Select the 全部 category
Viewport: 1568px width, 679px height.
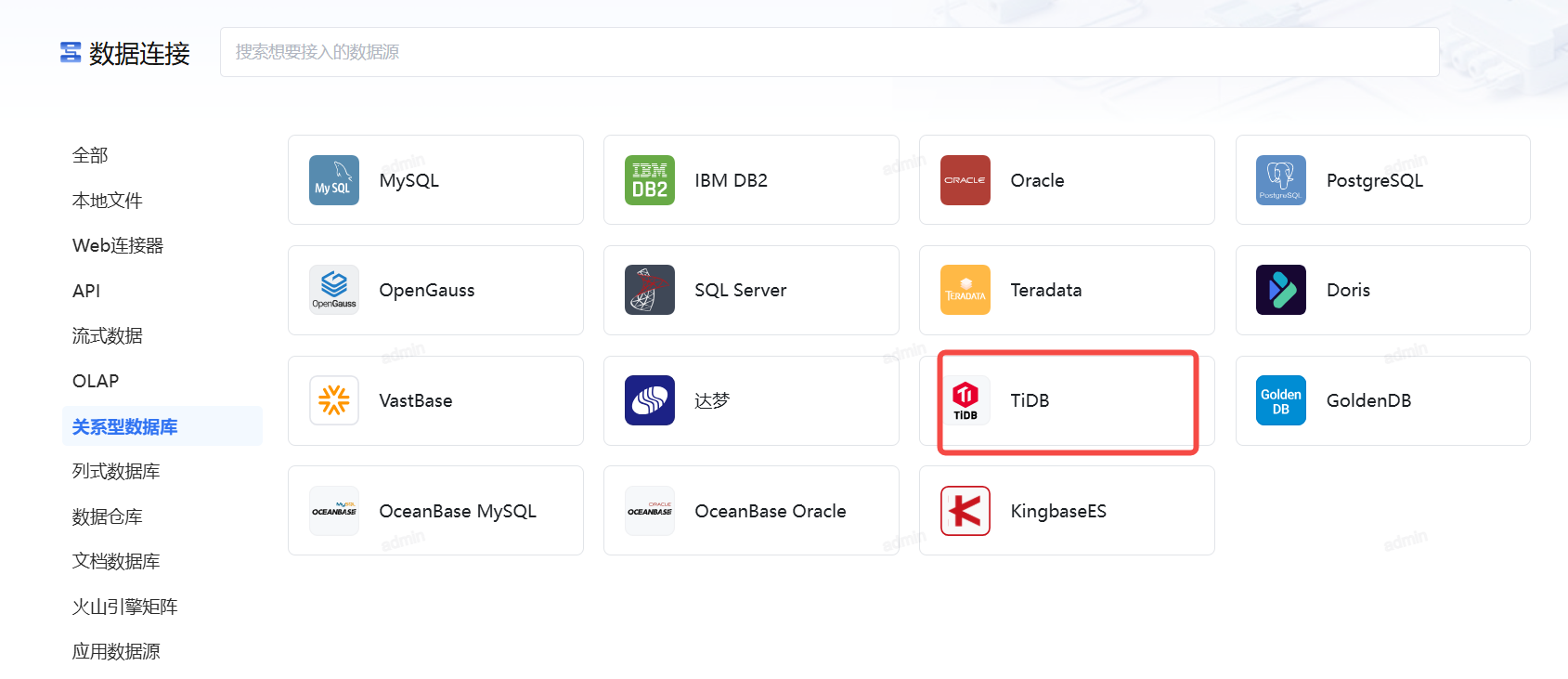click(x=90, y=155)
